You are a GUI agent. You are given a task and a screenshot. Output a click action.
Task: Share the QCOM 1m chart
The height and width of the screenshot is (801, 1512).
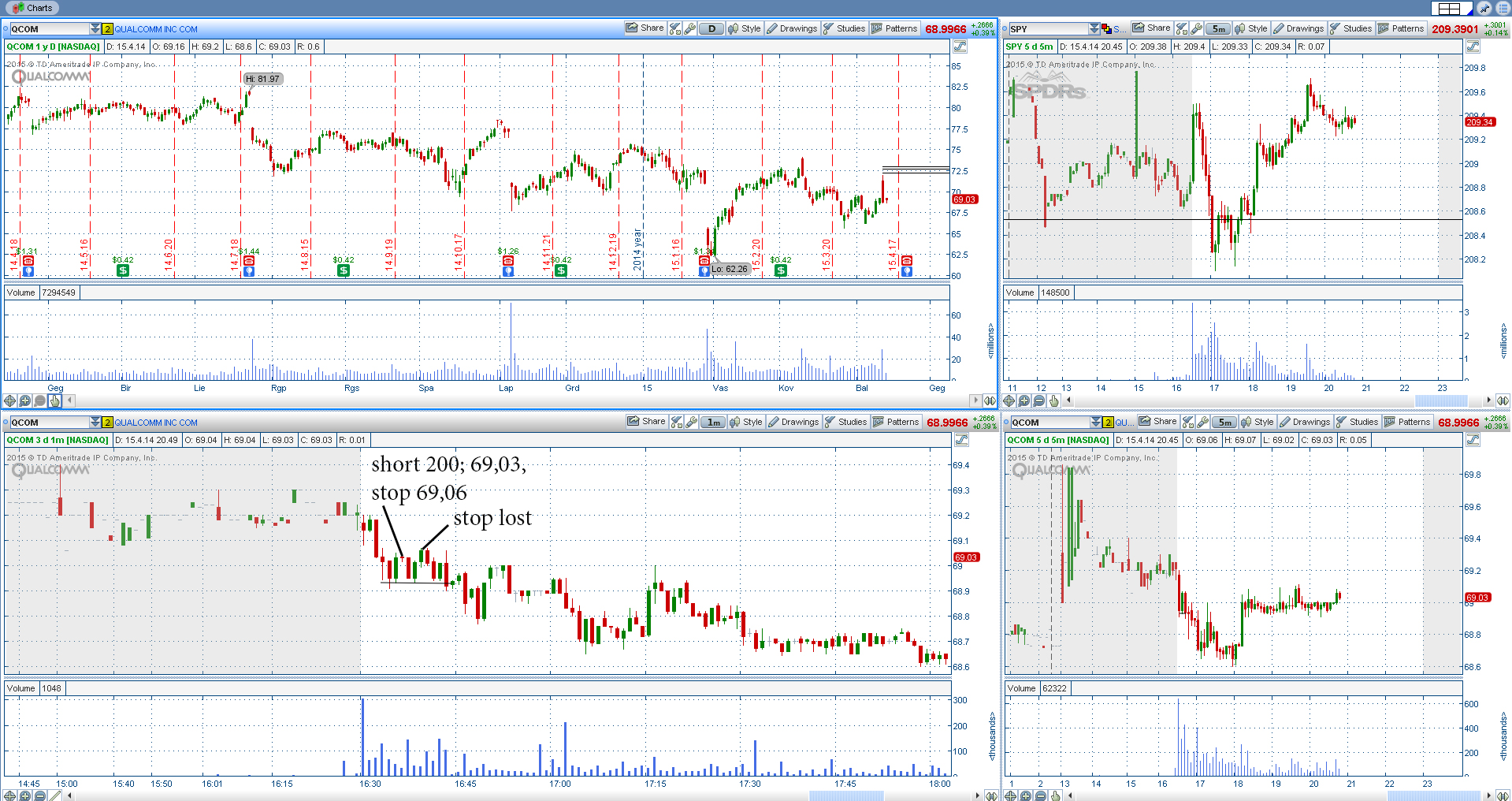tap(646, 421)
